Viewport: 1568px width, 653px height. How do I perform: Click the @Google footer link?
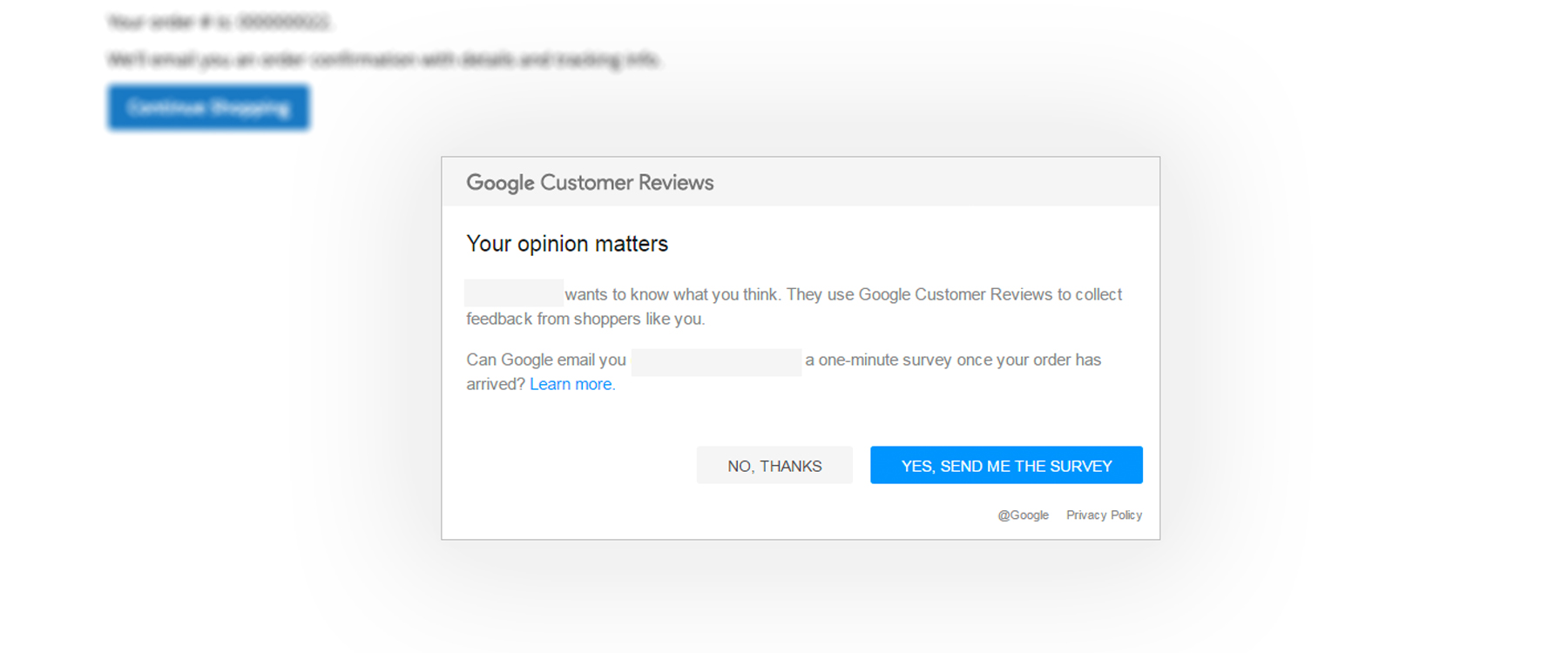coord(1023,515)
